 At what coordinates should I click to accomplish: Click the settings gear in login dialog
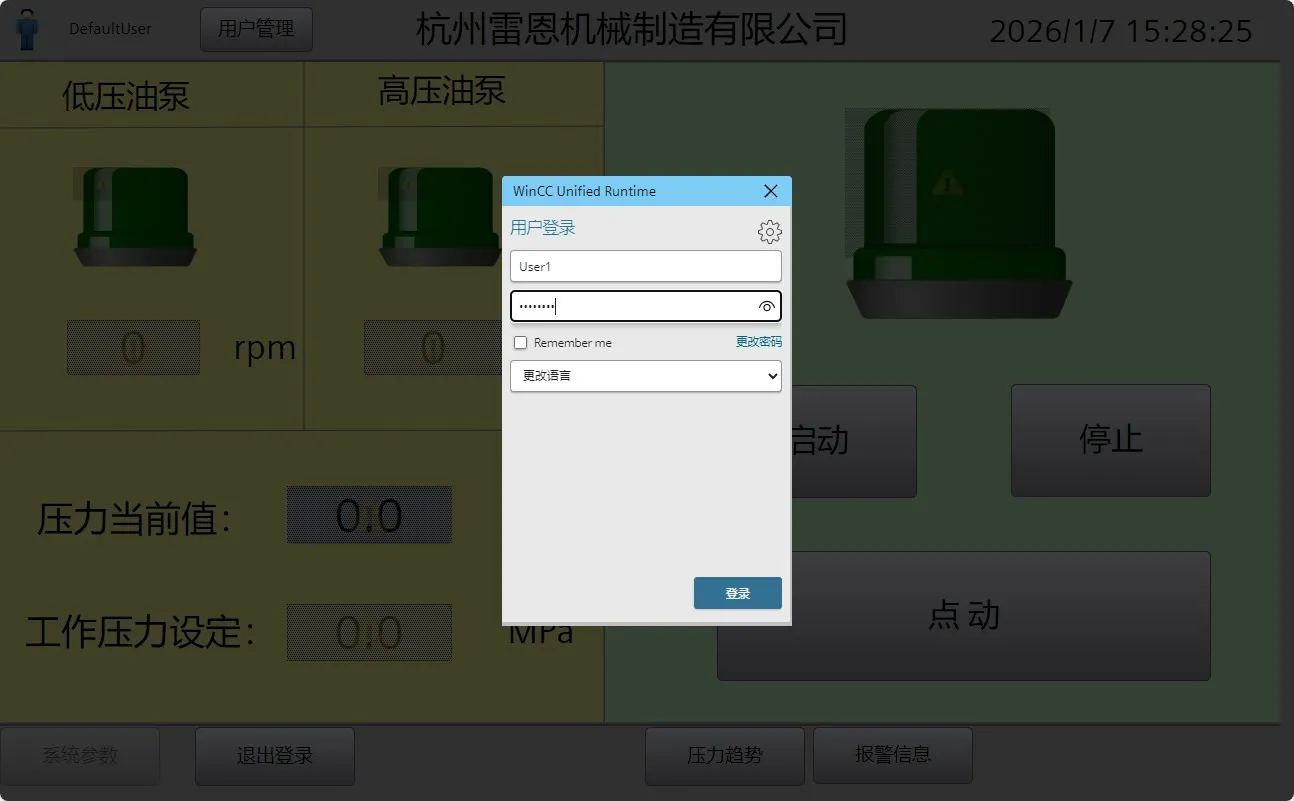[769, 232]
